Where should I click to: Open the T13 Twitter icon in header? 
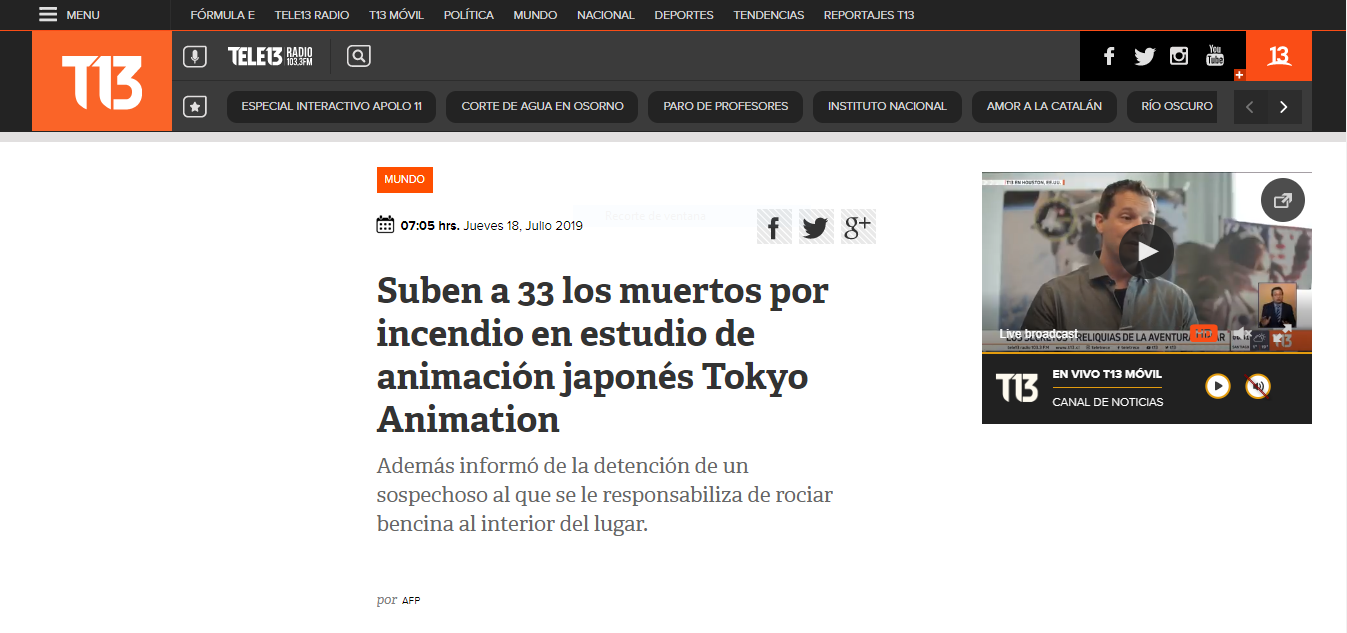1145,57
